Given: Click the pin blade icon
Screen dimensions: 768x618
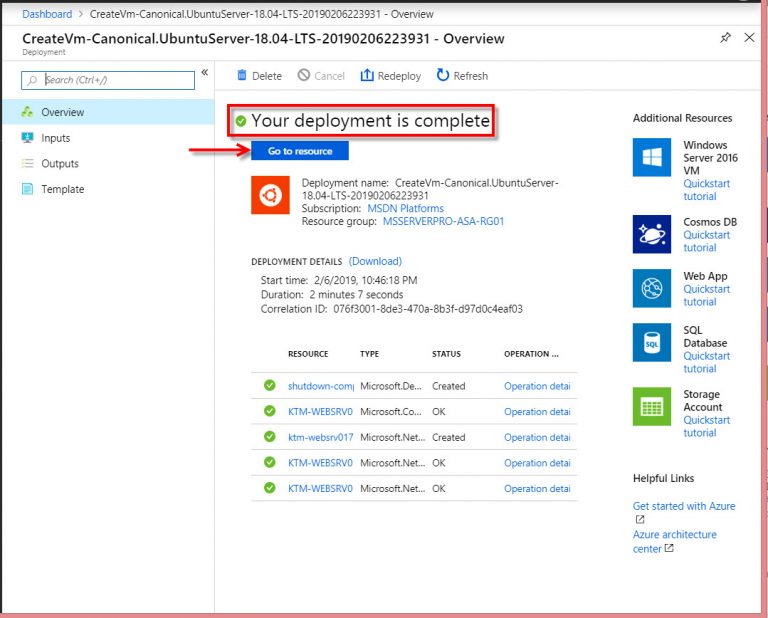Looking at the screenshot, I should click(x=725, y=38).
